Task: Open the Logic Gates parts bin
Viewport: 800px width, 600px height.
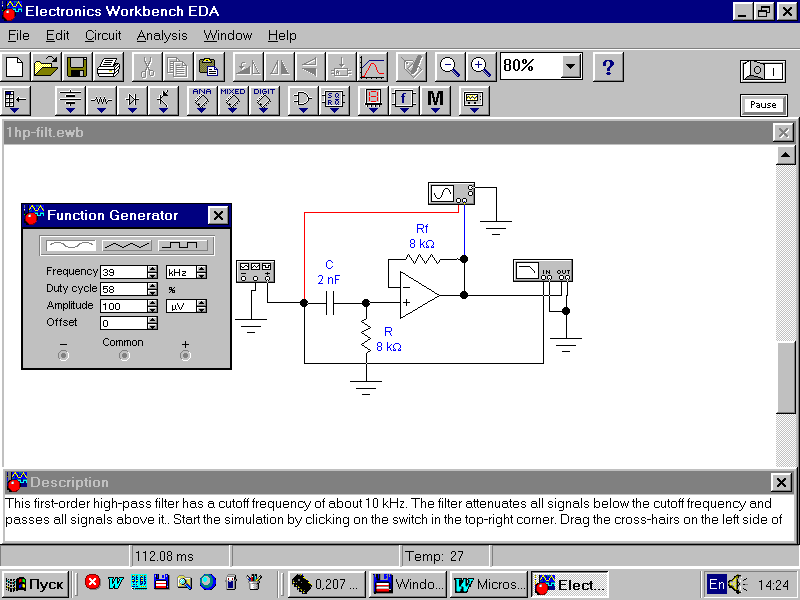Action: pyautogui.click(x=303, y=101)
